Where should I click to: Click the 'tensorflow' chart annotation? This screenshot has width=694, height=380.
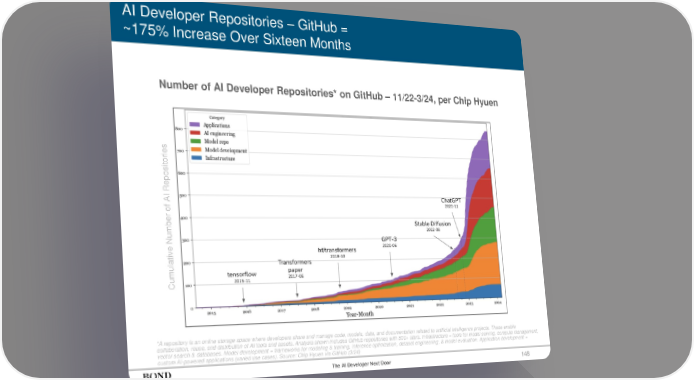(242, 275)
